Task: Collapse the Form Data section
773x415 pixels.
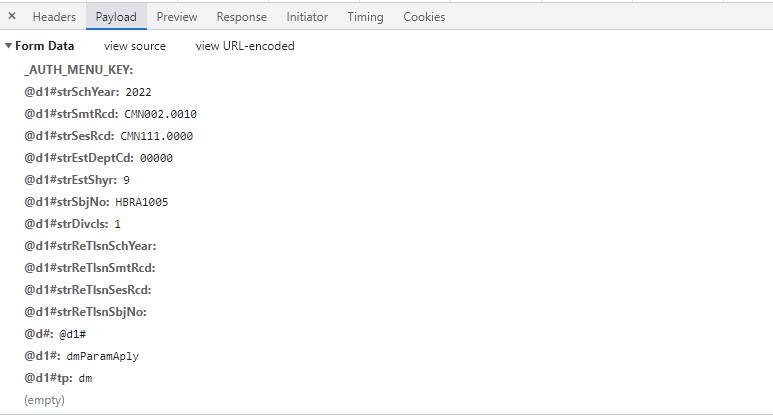Action: (8, 46)
